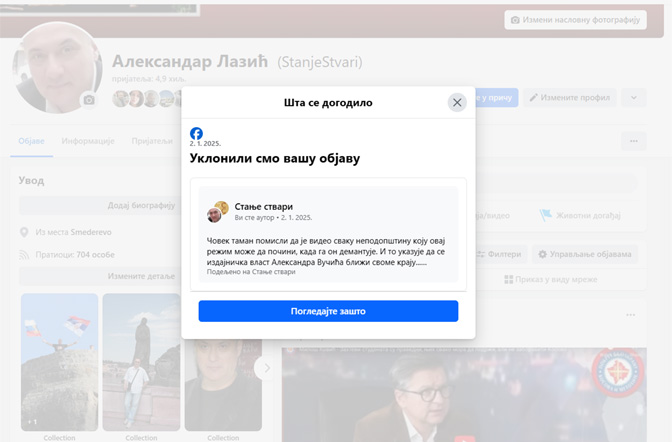This screenshot has height=442, width=672.
Task: Open the Пријатељи tab
Action: (x=152, y=141)
